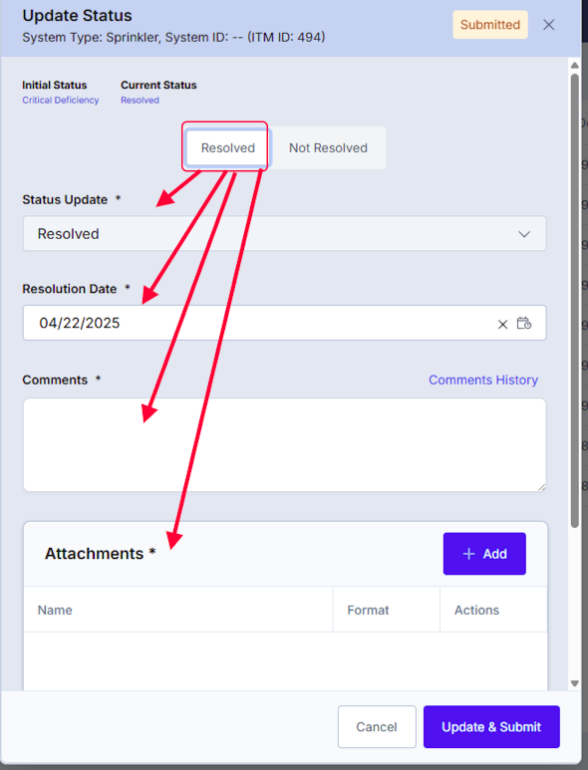
Task: Focus the Comments text area
Action: tap(284, 445)
